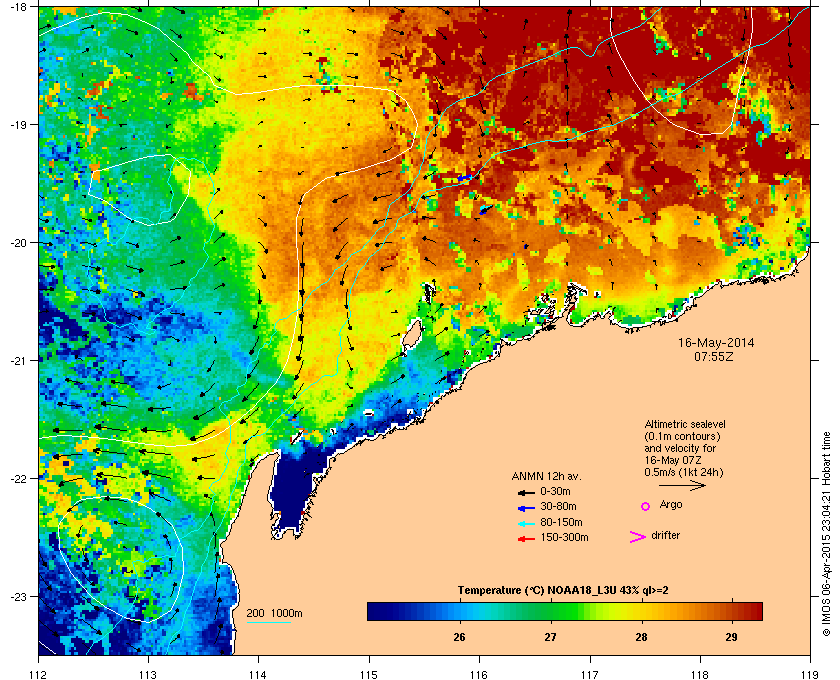Viewport: 840px width, 680px height.
Task: Click the Temperature NOAA18_L3U title
Action: click(x=563, y=591)
